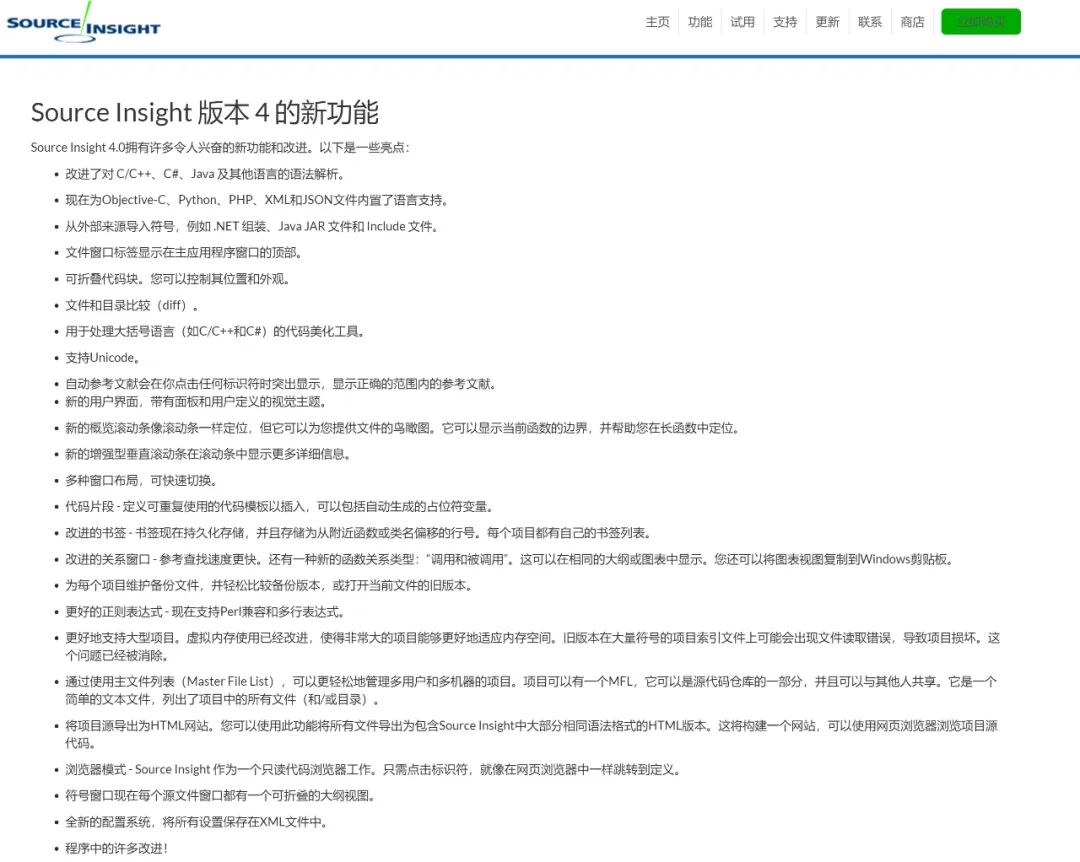Click bullet mentioning .NET 组装 and Java JAR
This screenshot has height=862, width=1080.
tap(252, 226)
